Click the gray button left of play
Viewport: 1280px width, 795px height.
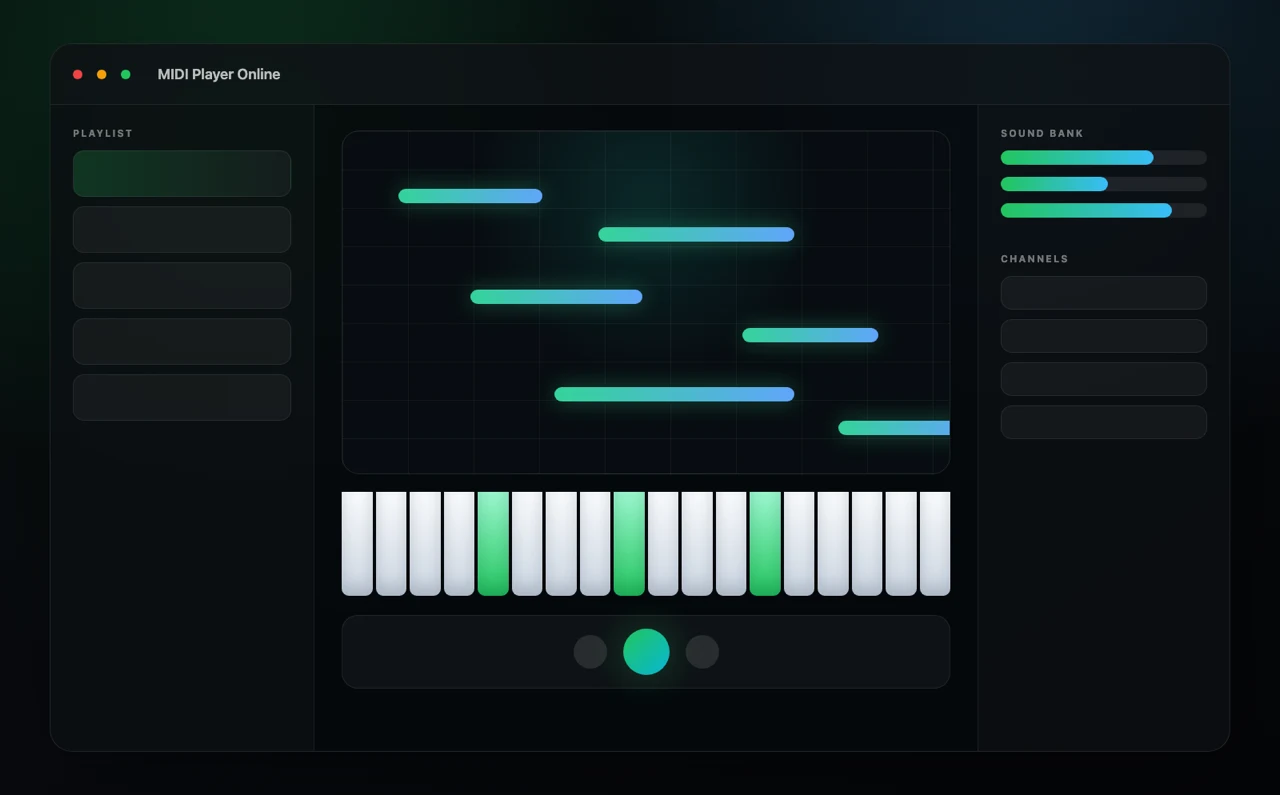pyautogui.click(x=590, y=652)
